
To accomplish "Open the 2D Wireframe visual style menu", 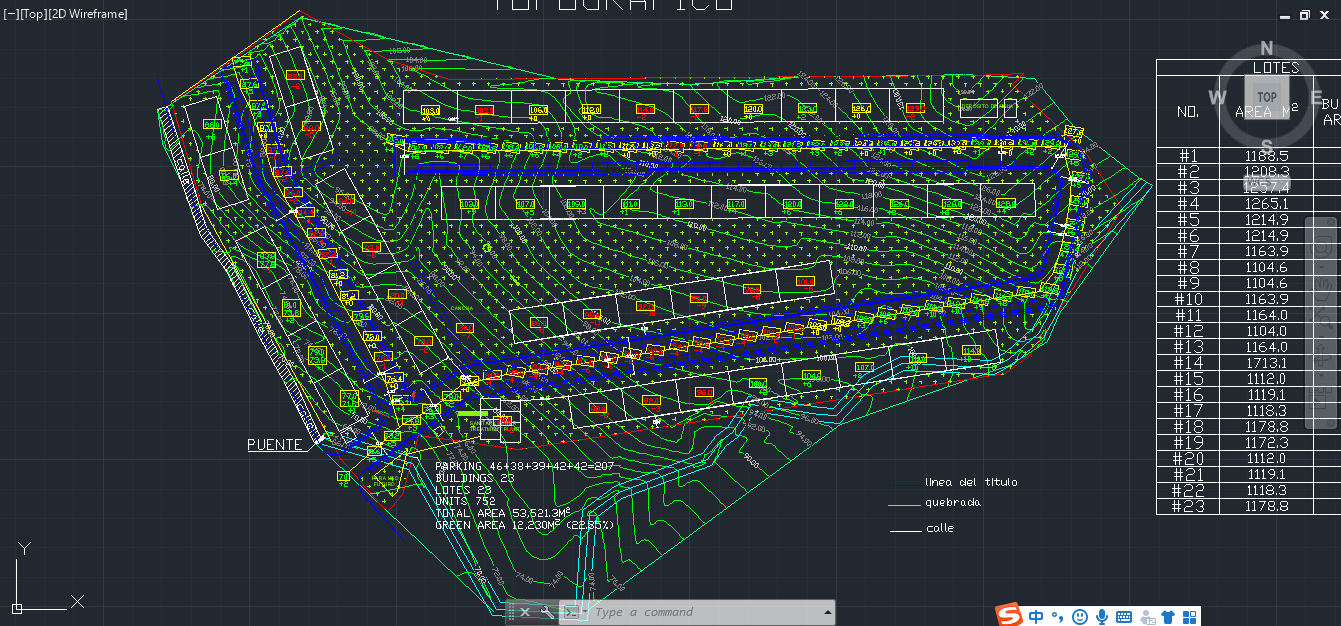I will tap(89, 14).
